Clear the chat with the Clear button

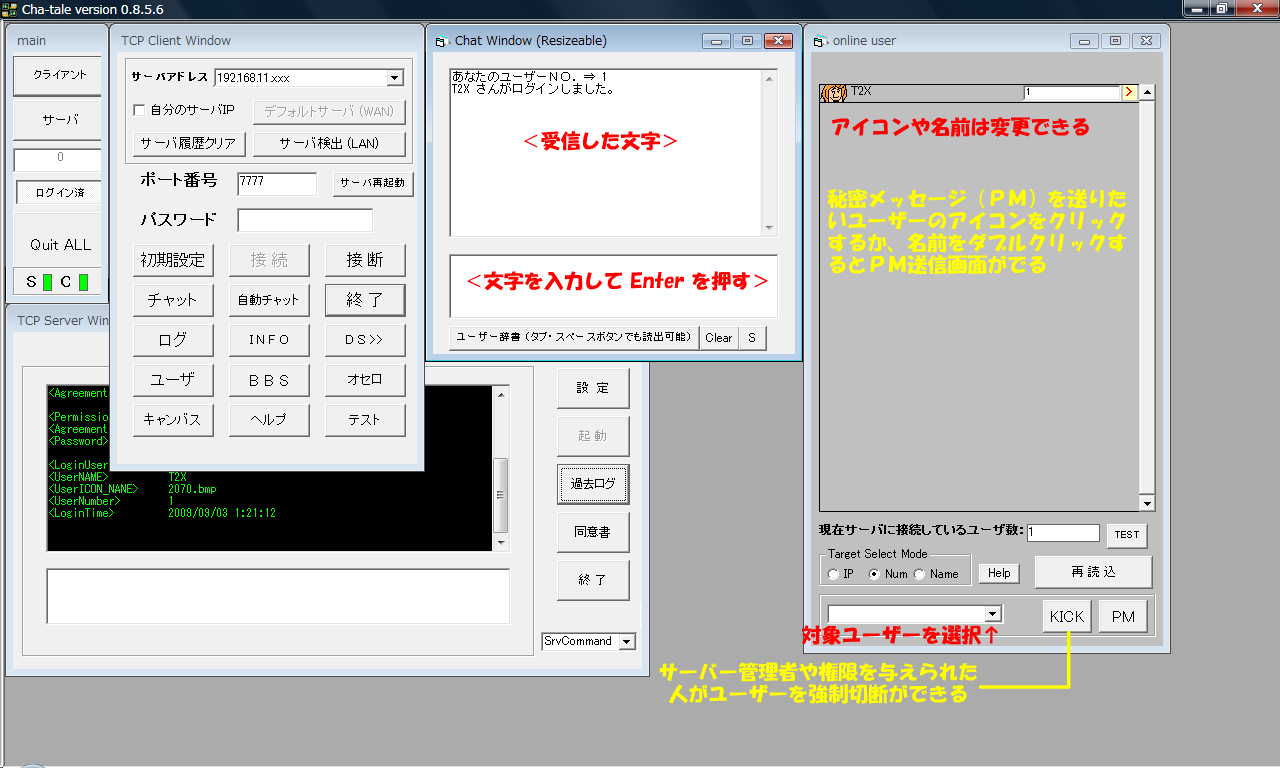tap(718, 338)
